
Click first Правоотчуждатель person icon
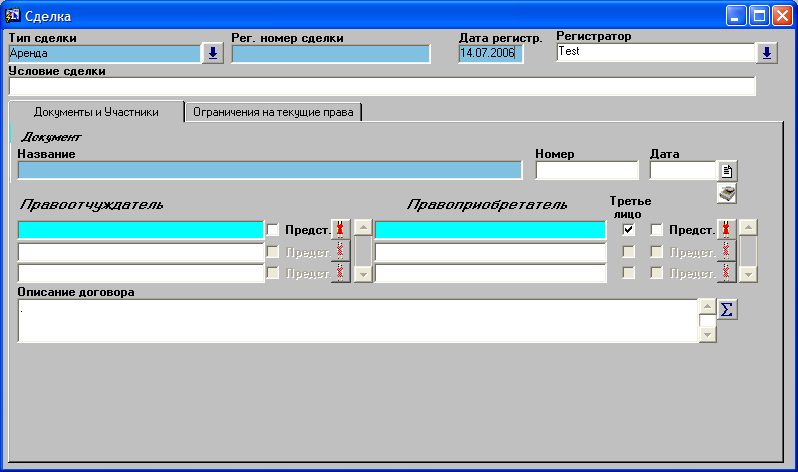(x=340, y=230)
